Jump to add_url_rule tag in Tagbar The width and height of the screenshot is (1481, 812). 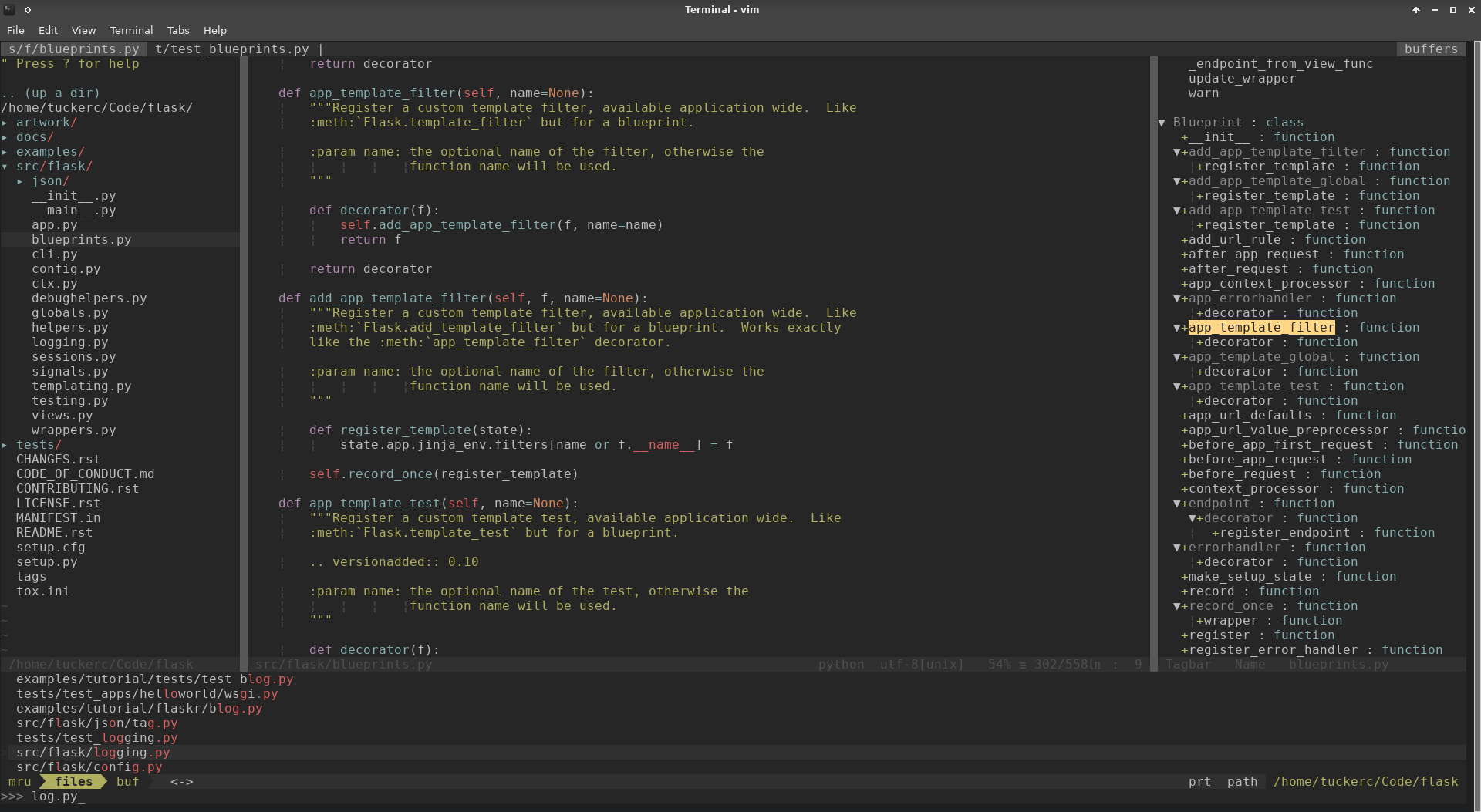click(1234, 240)
